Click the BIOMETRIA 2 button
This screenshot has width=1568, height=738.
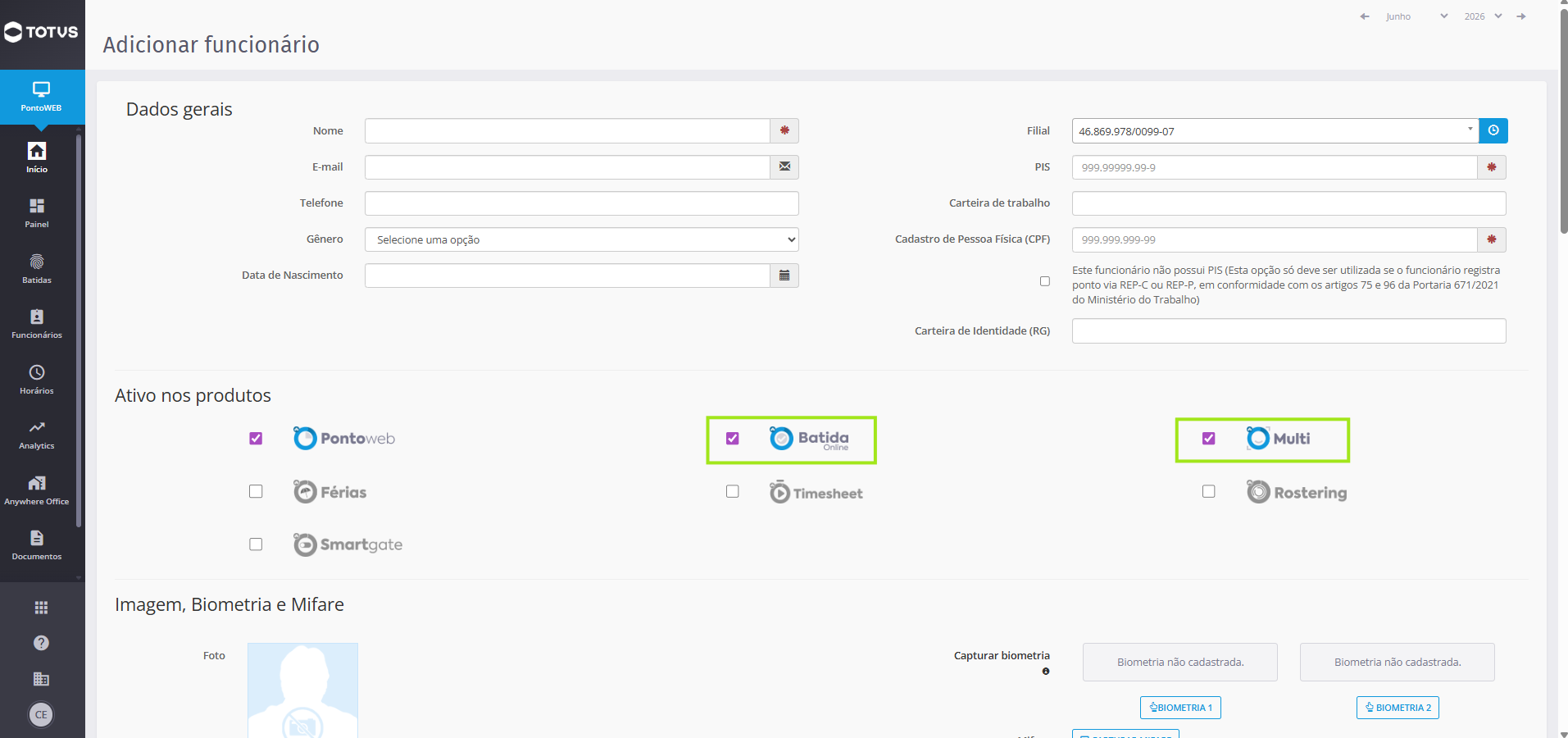point(1398,708)
